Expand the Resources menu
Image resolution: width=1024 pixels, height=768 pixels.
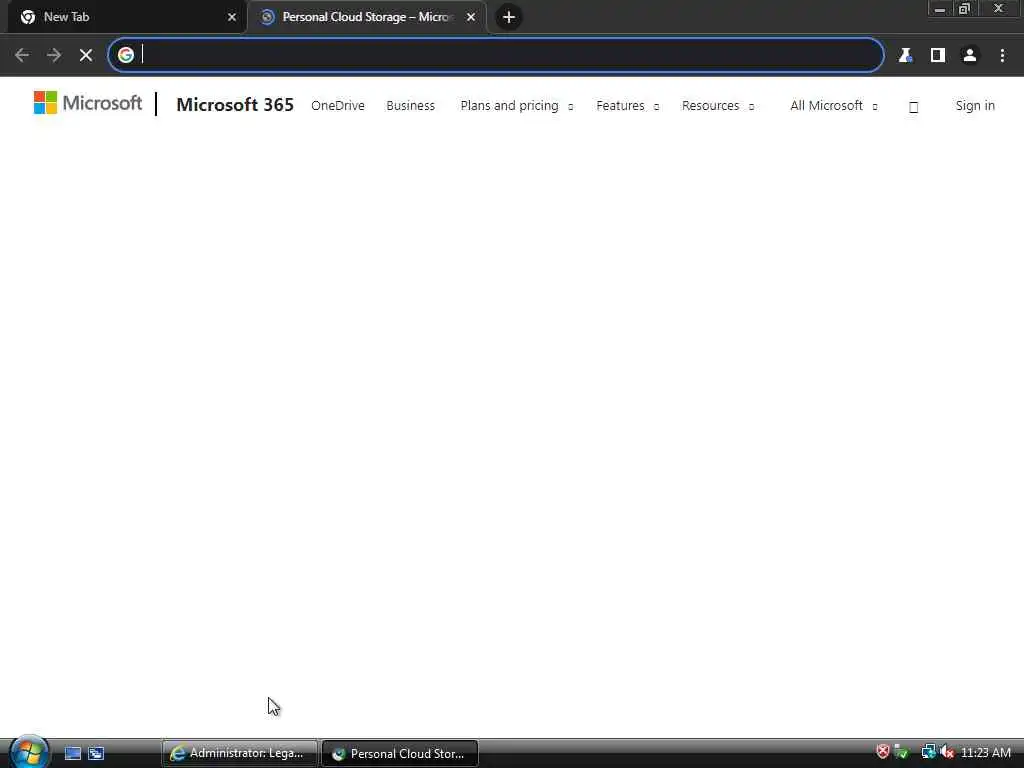(718, 105)
